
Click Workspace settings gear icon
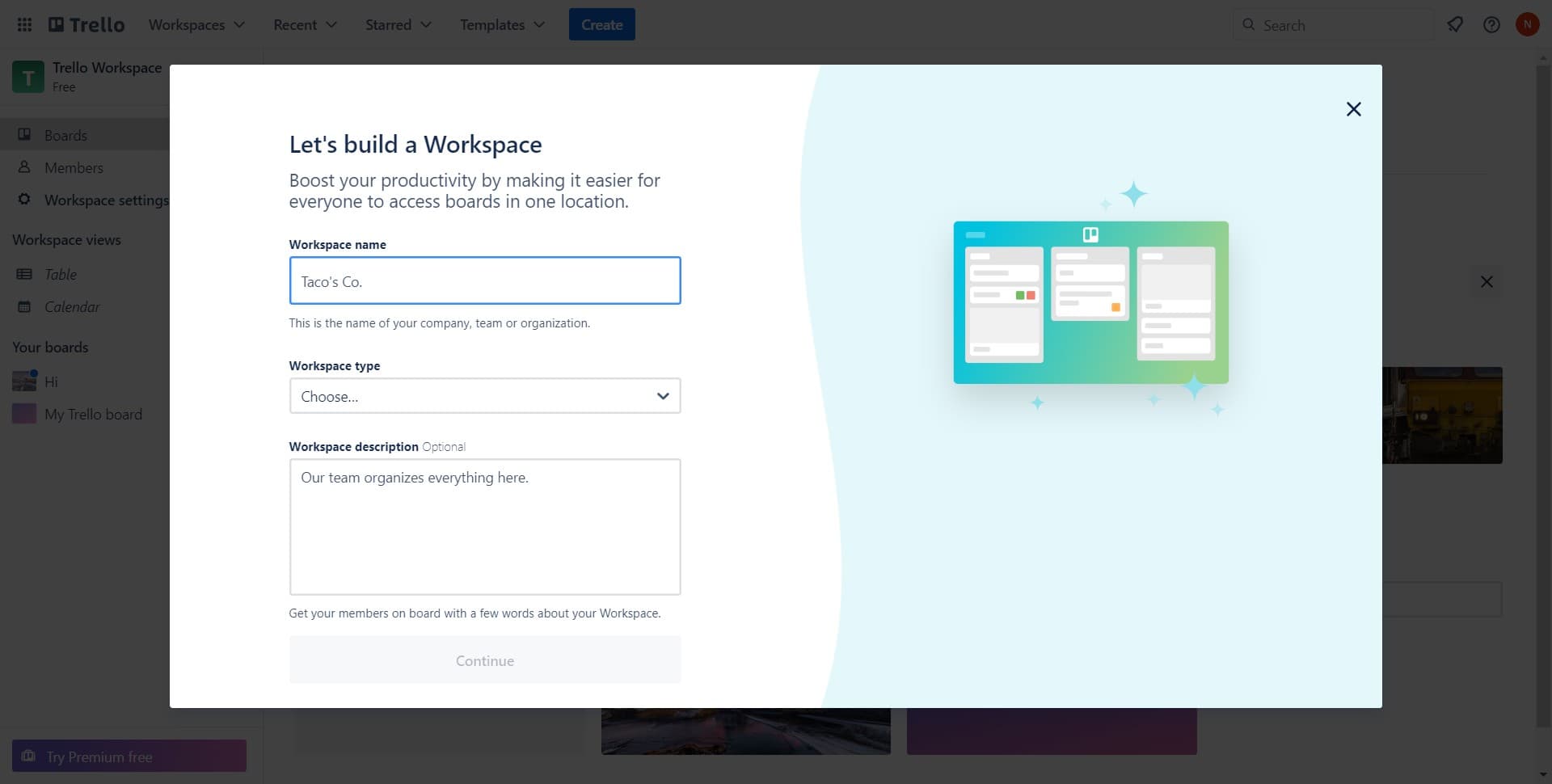(x=24, y=200)
